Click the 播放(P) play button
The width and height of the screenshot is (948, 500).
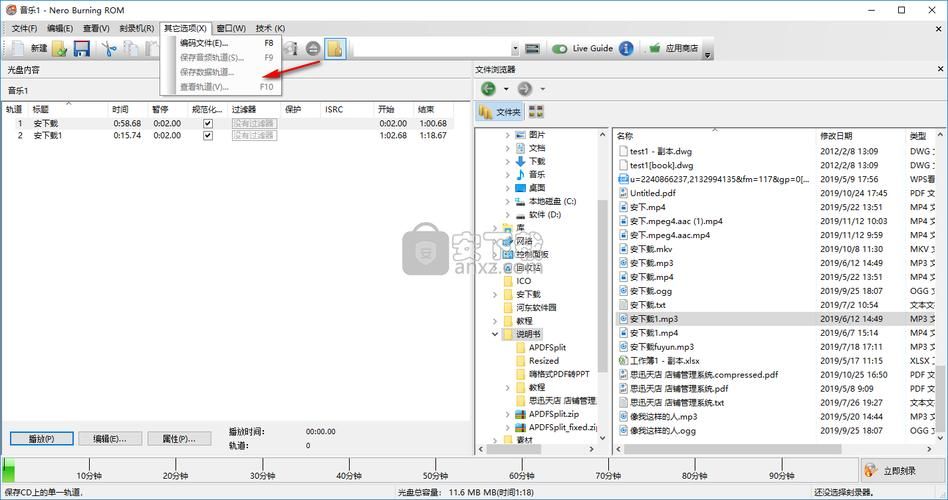click(x=42, y=438)
